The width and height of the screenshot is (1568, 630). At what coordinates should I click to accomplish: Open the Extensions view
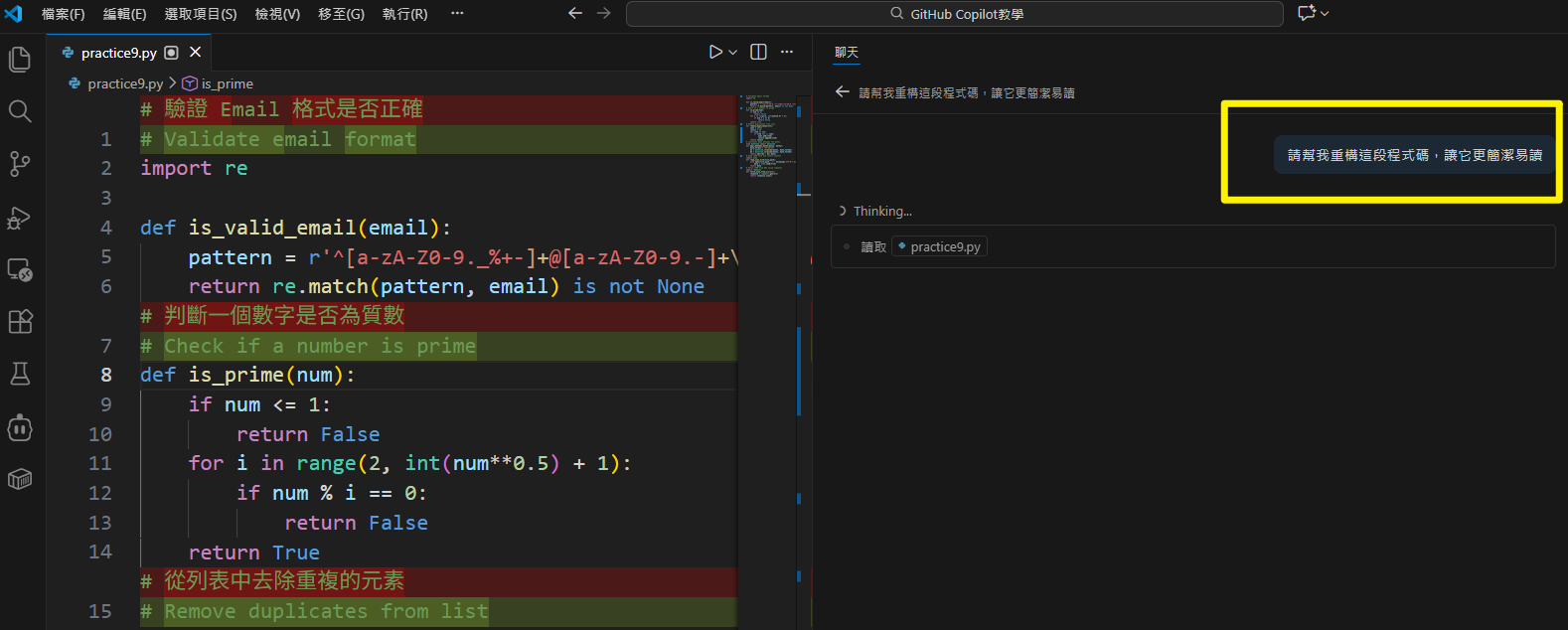[x=20, y=322]
